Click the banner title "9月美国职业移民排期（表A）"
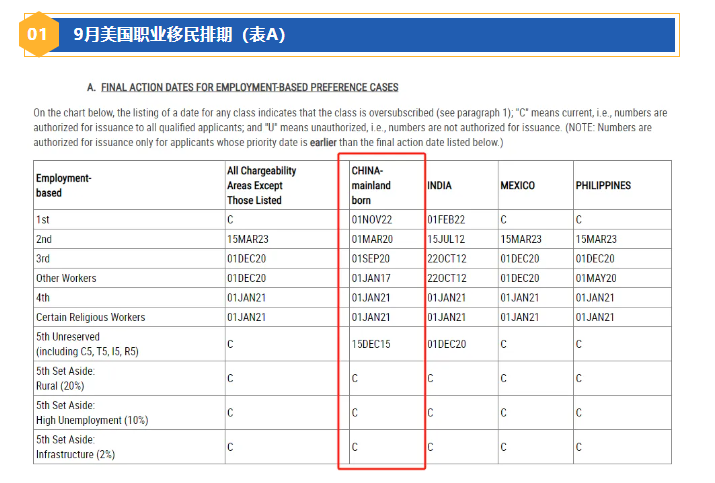 pos(179,35)
